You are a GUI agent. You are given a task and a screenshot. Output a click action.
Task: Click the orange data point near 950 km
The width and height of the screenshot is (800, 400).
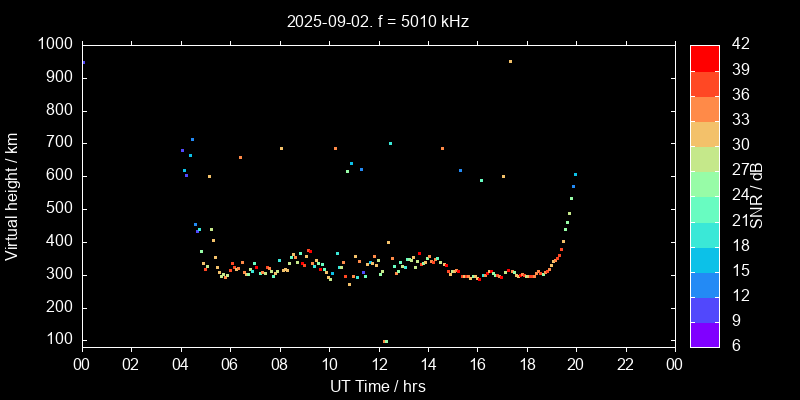click(510, 61)
